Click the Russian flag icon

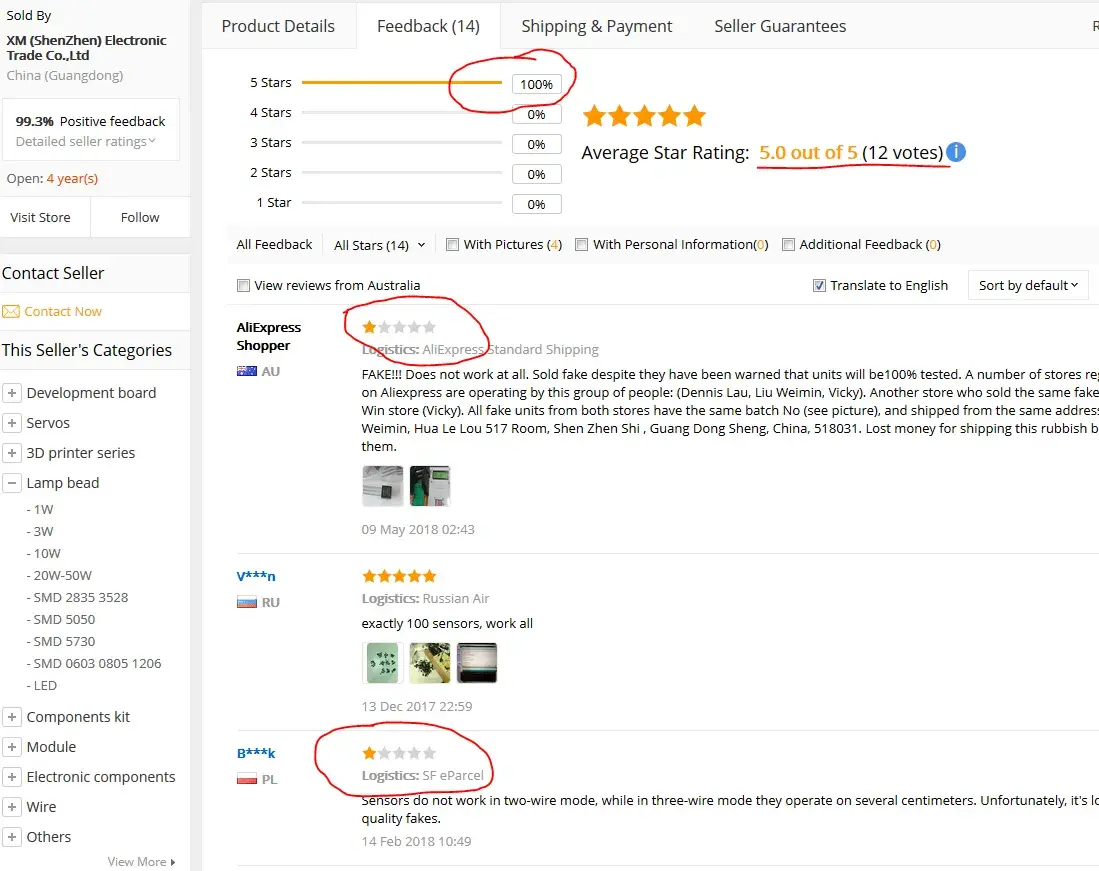click(x=246, y=602)
